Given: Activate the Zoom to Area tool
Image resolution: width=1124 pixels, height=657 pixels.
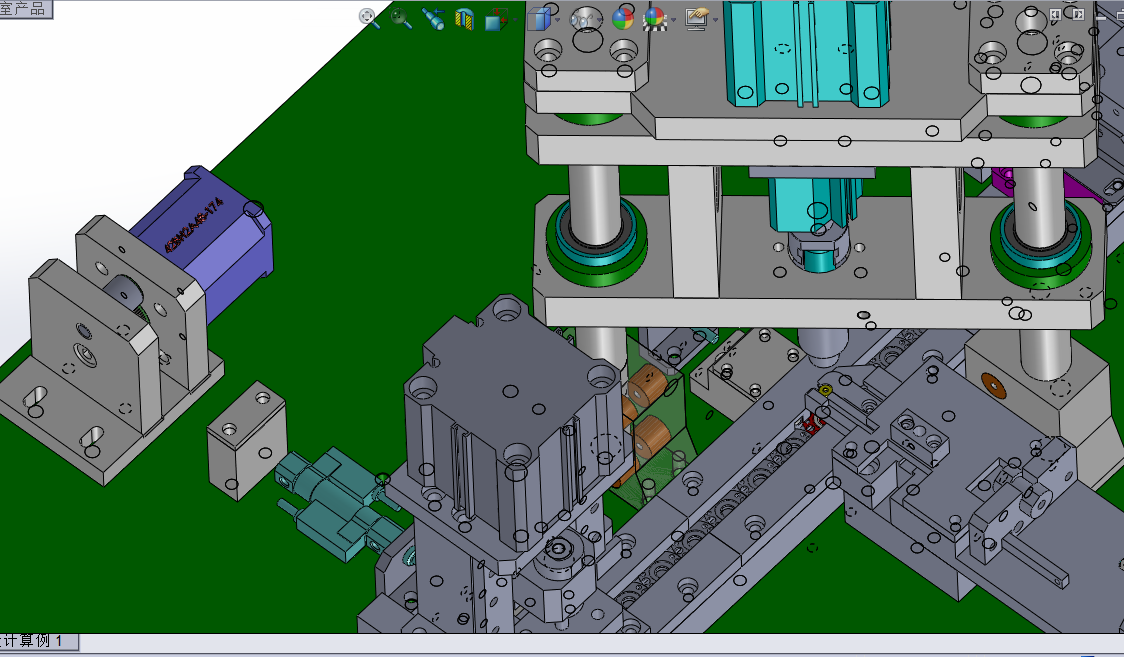Looking at the screenshot, I should point(401,18).
